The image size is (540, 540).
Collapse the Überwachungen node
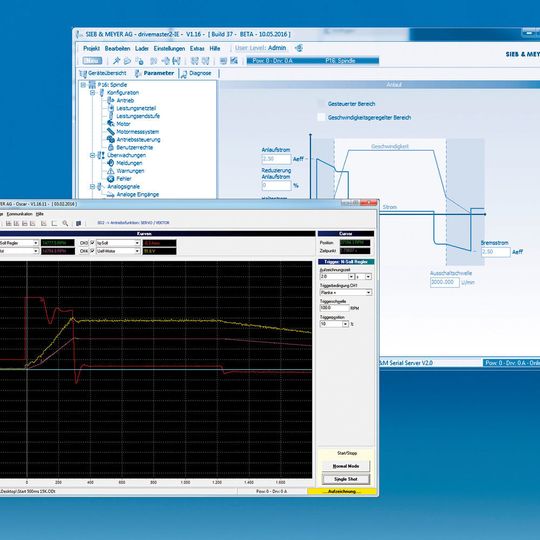pyautogui.click(x=92, y=155)
